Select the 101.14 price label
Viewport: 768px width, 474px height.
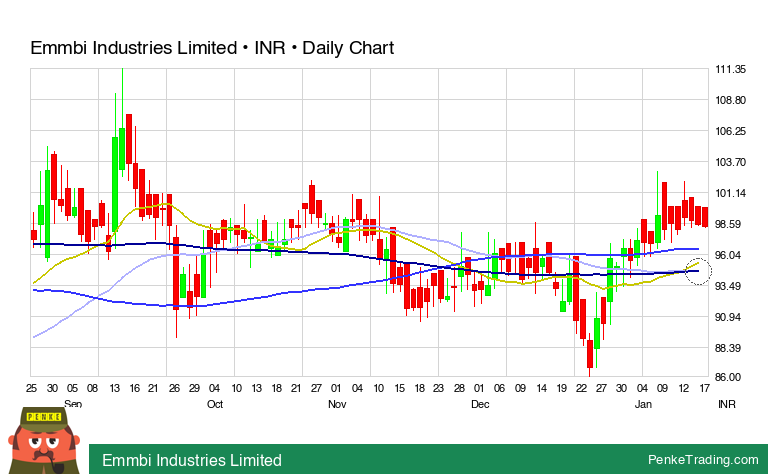731,193
